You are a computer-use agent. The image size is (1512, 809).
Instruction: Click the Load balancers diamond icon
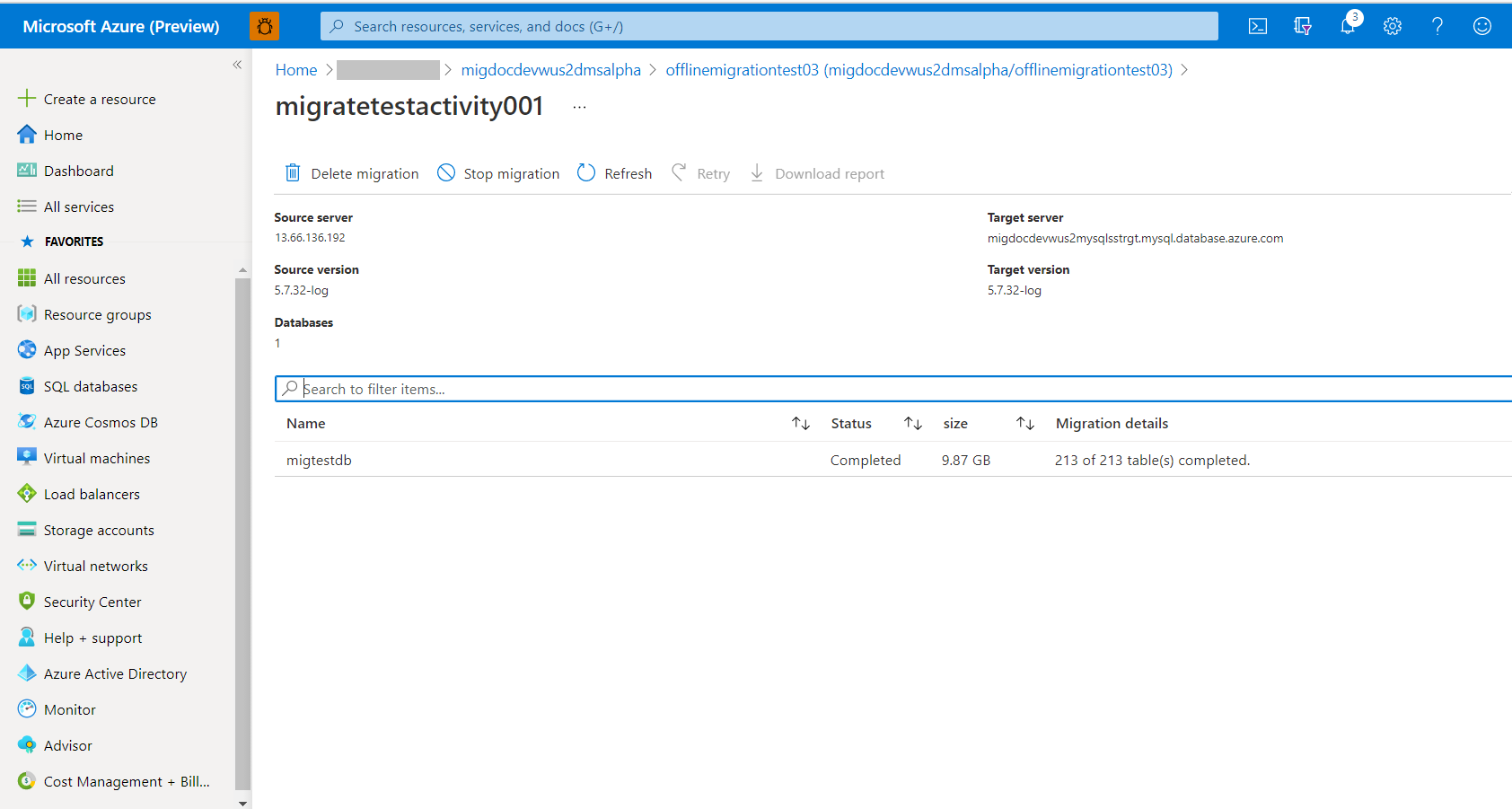coord(27,494)
